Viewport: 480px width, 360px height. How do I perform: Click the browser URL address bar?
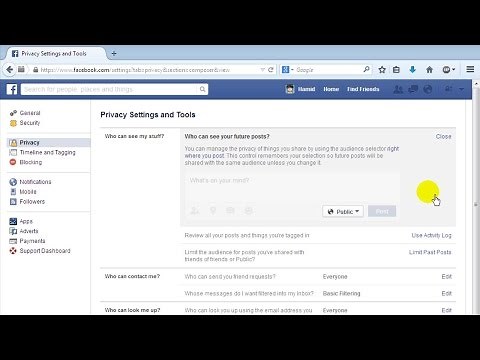[x=149, y=70]
